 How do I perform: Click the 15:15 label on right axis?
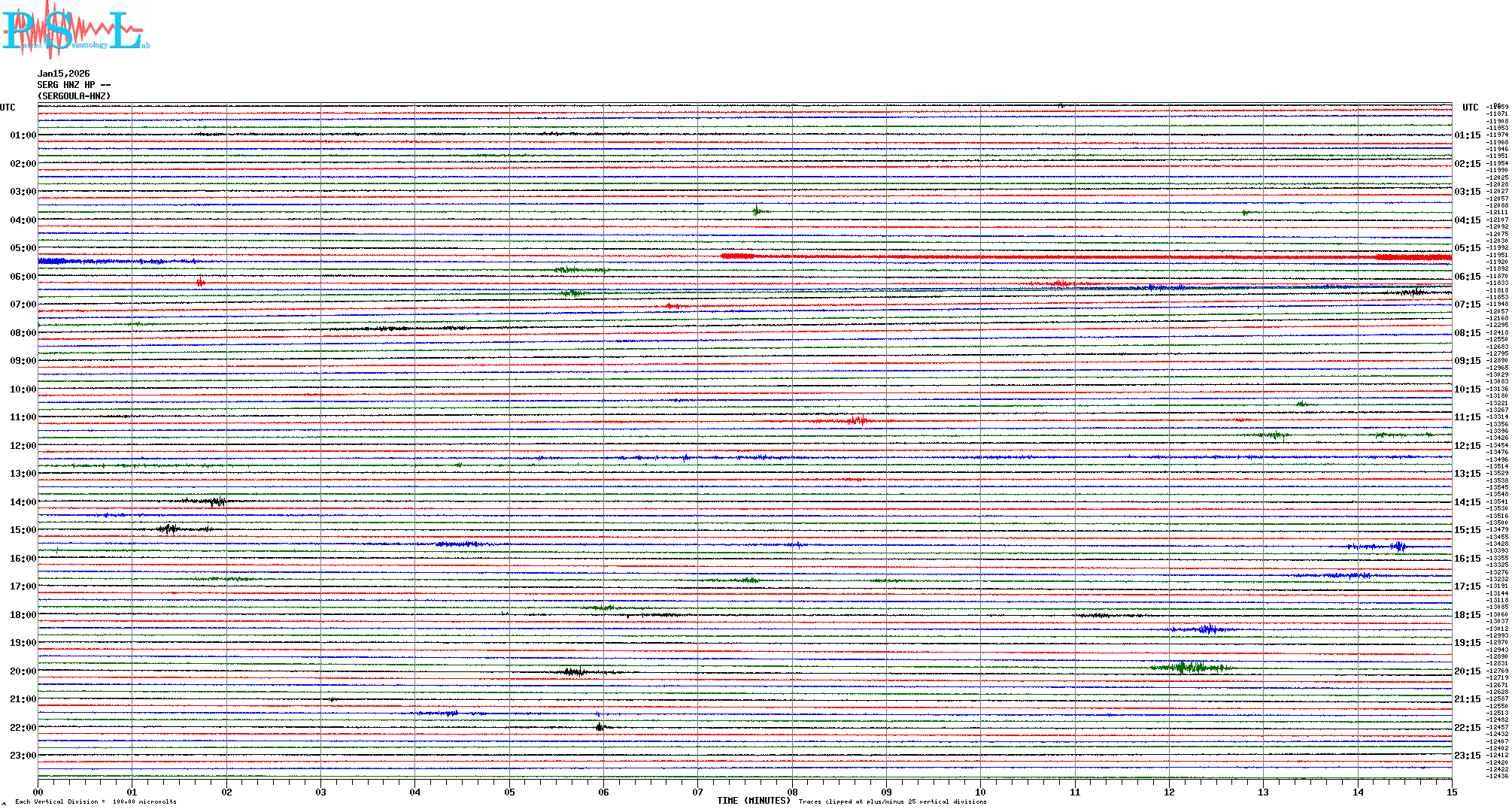1467,530
